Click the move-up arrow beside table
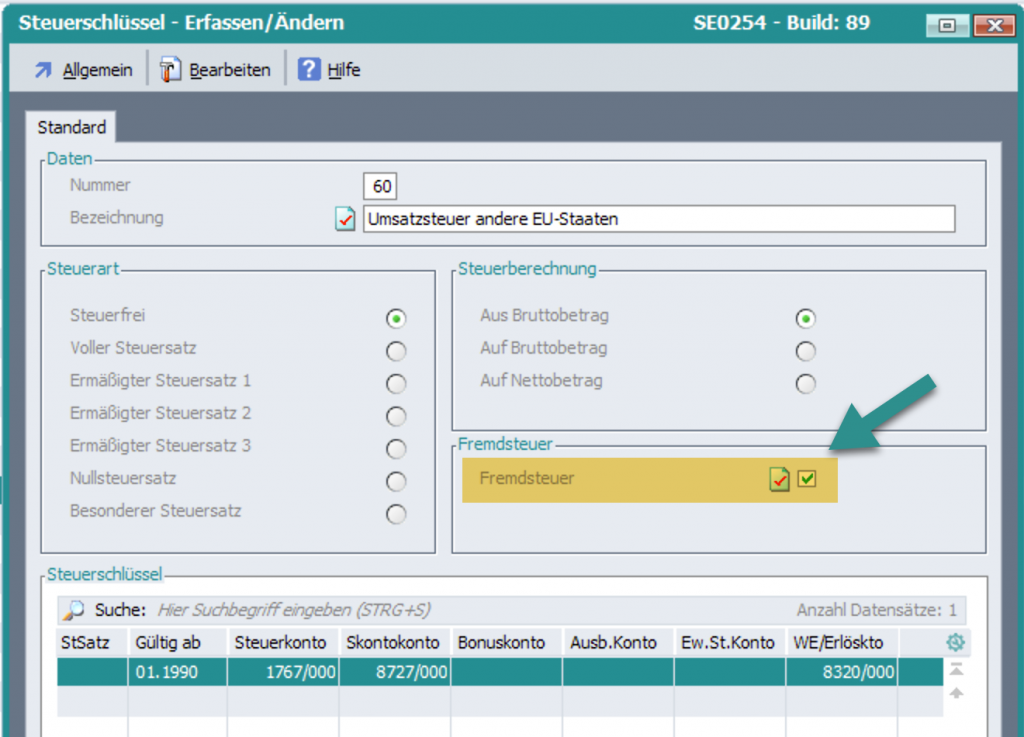This screenshot has width=1024, height=737. 956,693
